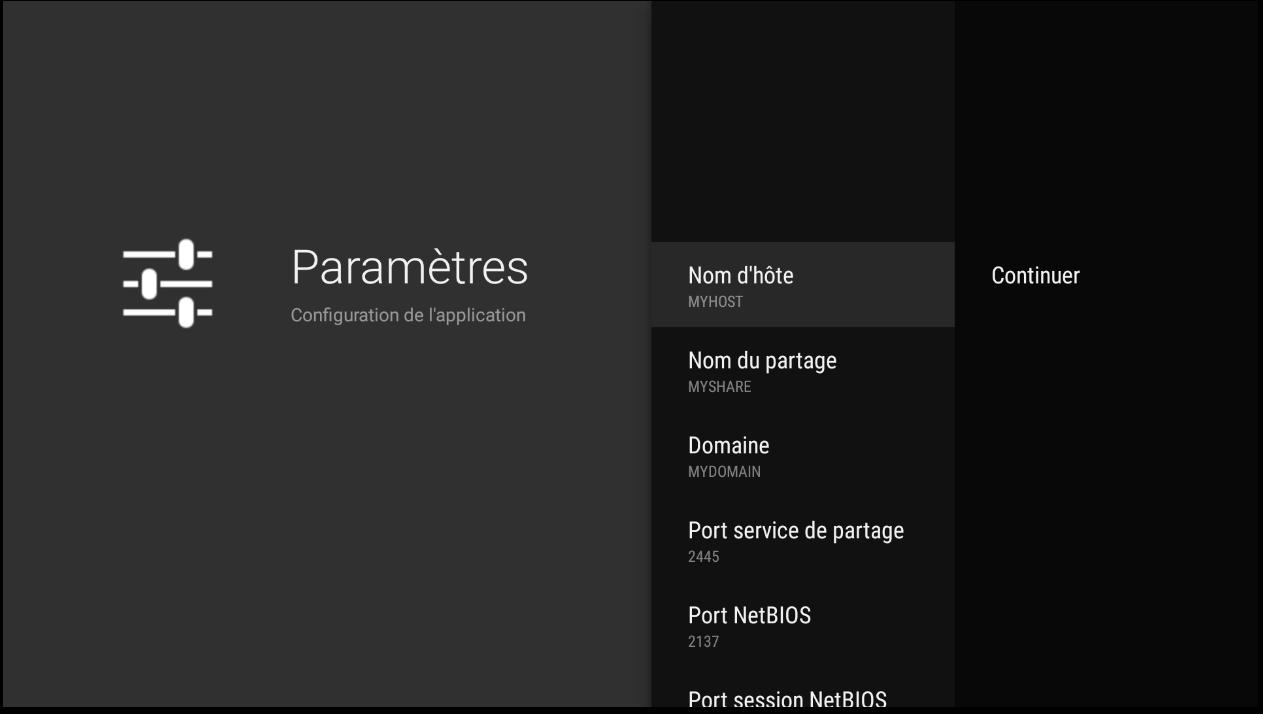Modify the 2137 NetBIOS port value
This screenshot has height=714, width=1263.
pyautogui.click(x=703, y=642)
